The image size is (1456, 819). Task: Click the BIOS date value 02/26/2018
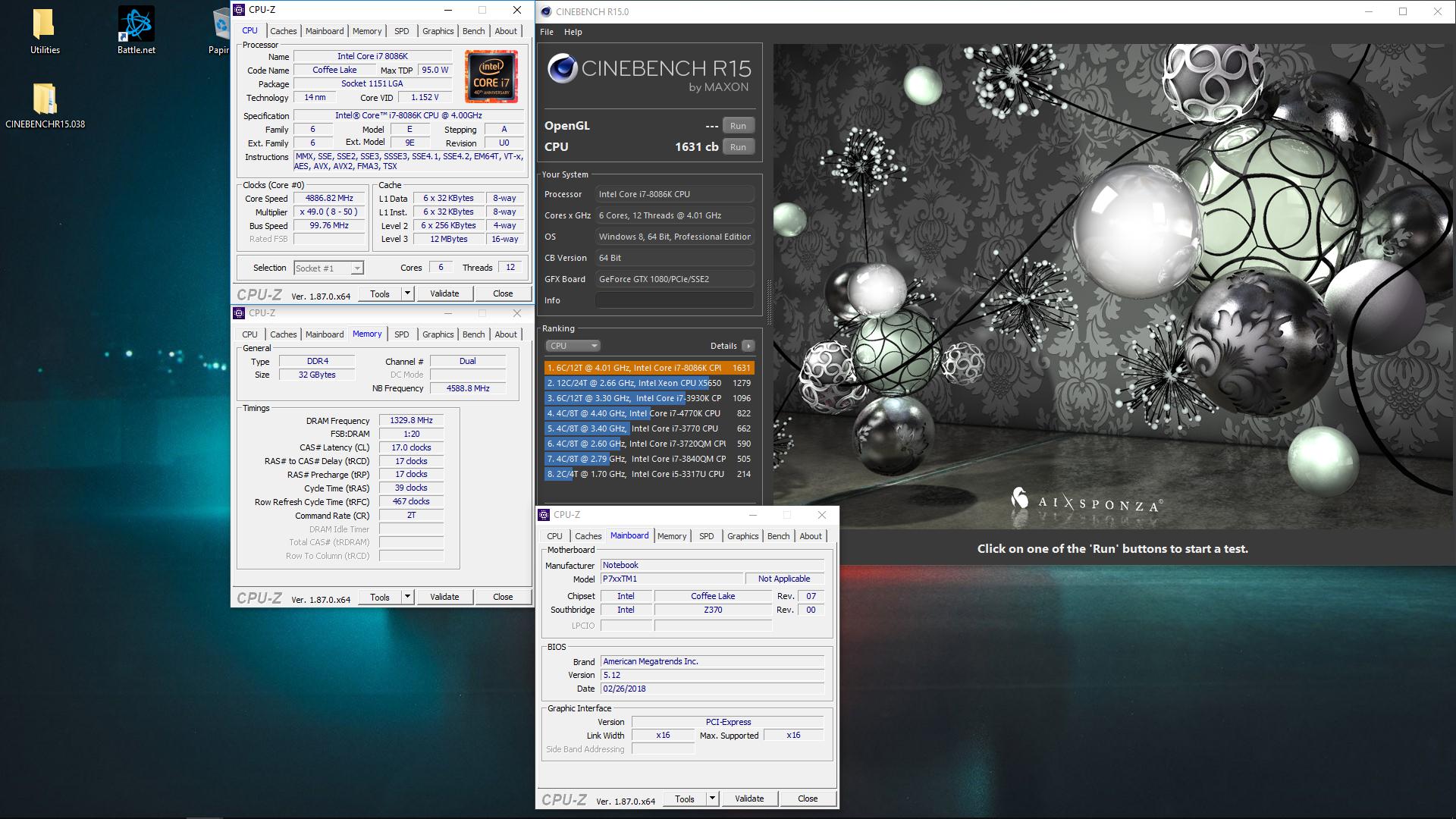point(712,689)
